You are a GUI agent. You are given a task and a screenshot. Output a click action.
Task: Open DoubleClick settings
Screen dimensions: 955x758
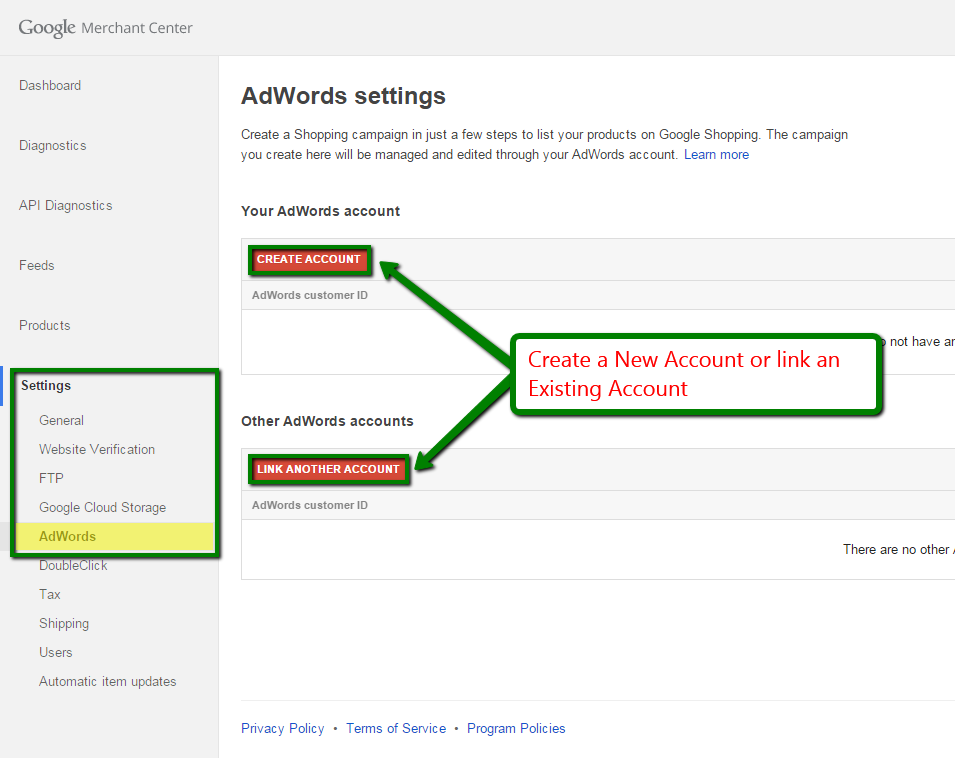point(73,565)
